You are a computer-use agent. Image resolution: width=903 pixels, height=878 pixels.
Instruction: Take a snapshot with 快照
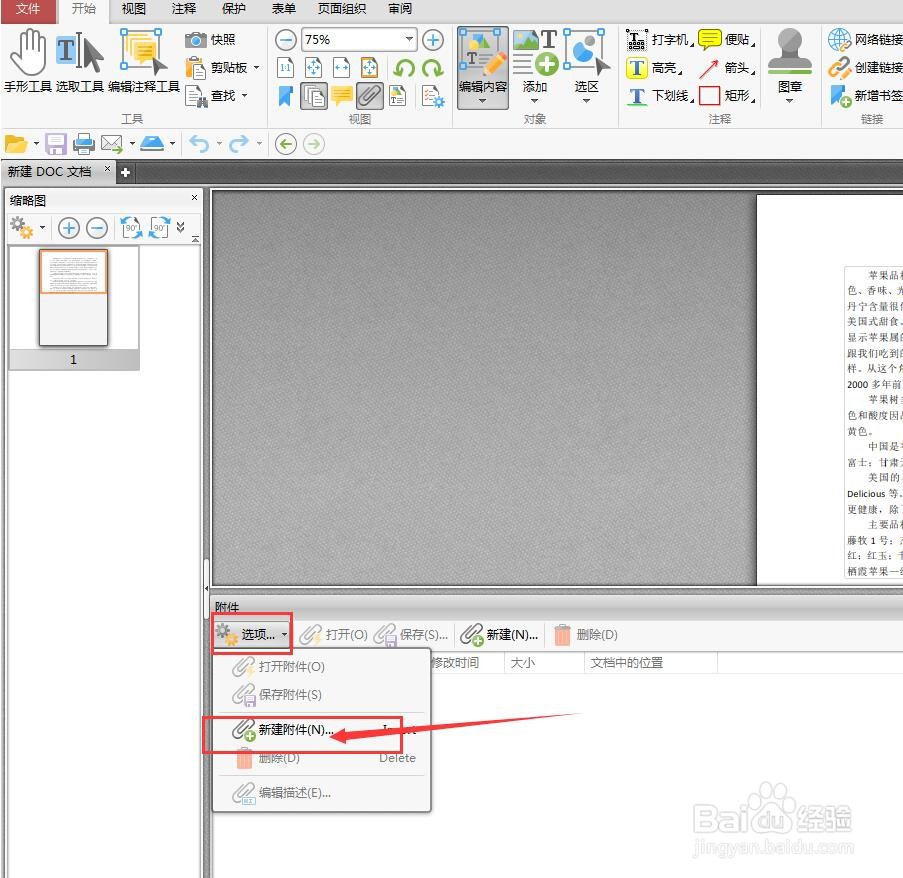click(210, 40)
